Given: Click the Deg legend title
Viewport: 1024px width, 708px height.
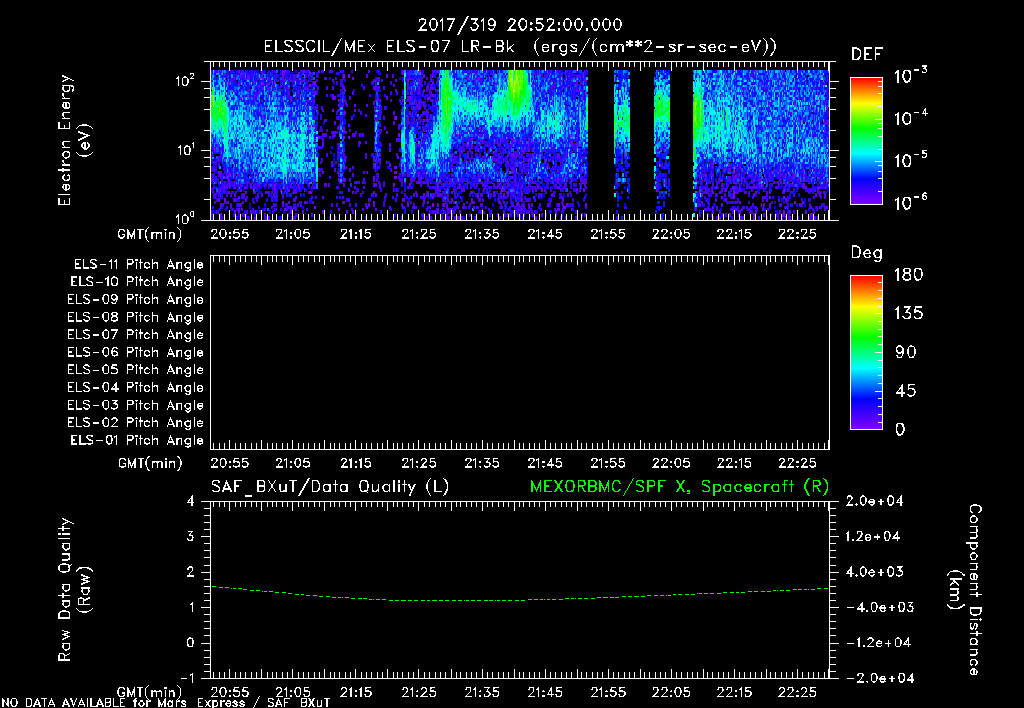Looking at the screenshot, I should click(x=867, y=253).
